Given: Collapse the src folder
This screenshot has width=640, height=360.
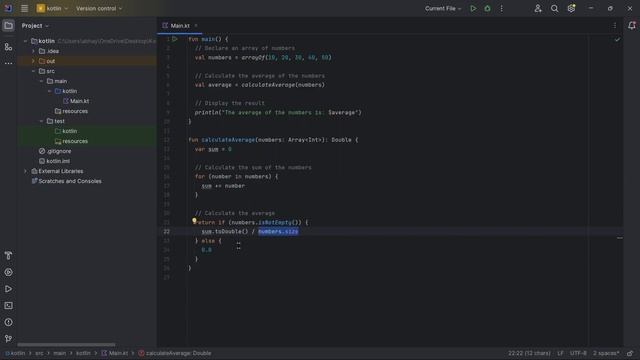Looking at the screenshot, I should (x=33, y=71).
